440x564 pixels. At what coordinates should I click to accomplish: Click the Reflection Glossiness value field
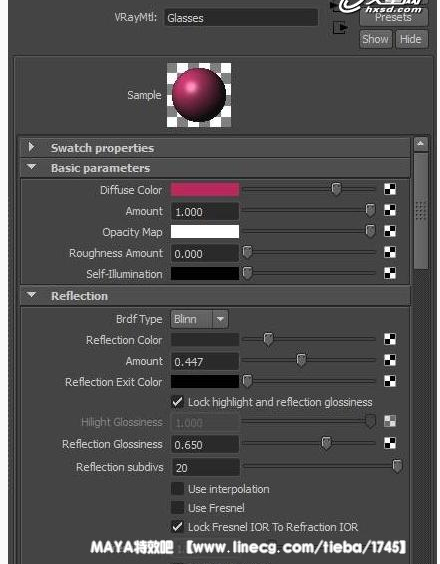[x=205, y=445]
